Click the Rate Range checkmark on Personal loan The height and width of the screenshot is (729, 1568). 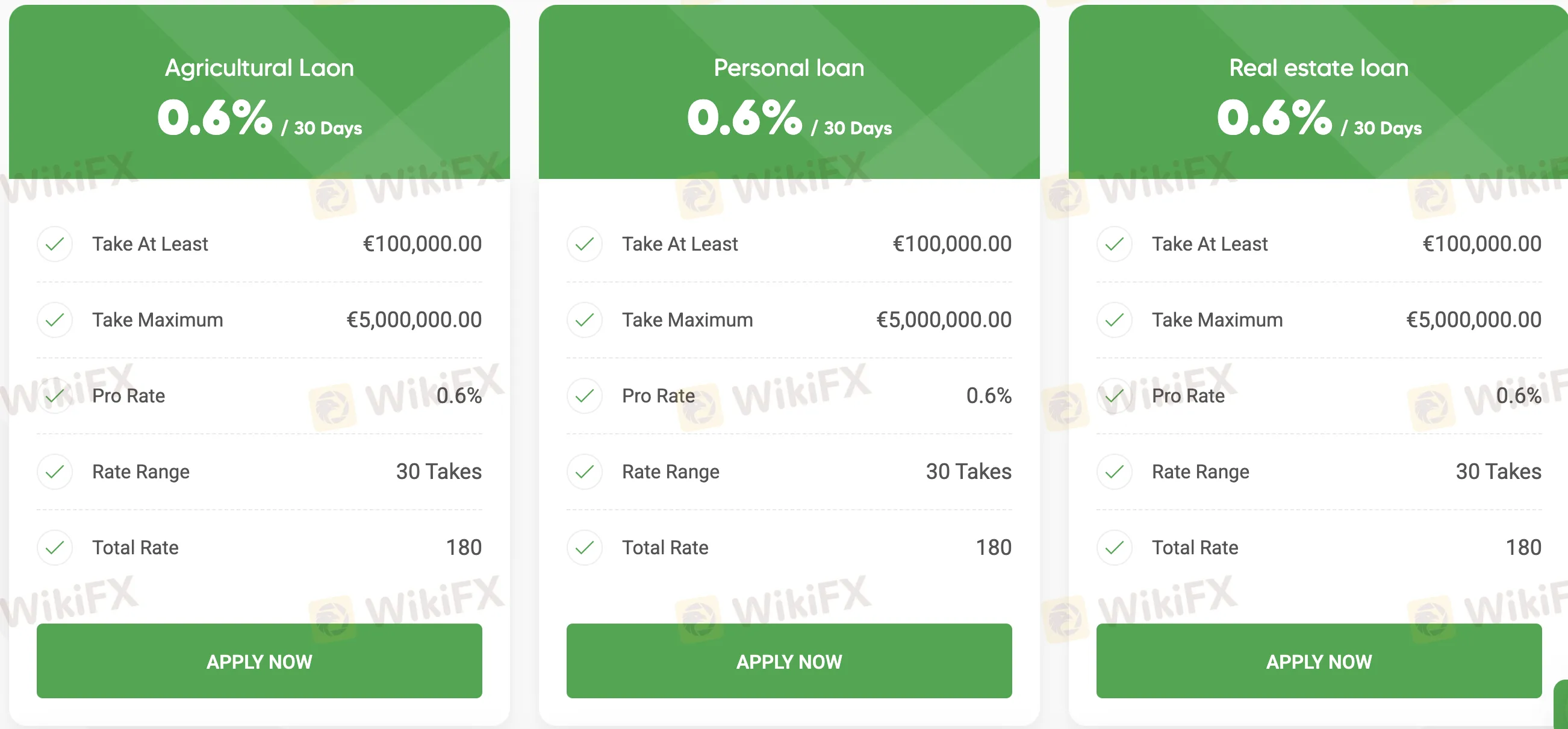pos(584,471)
